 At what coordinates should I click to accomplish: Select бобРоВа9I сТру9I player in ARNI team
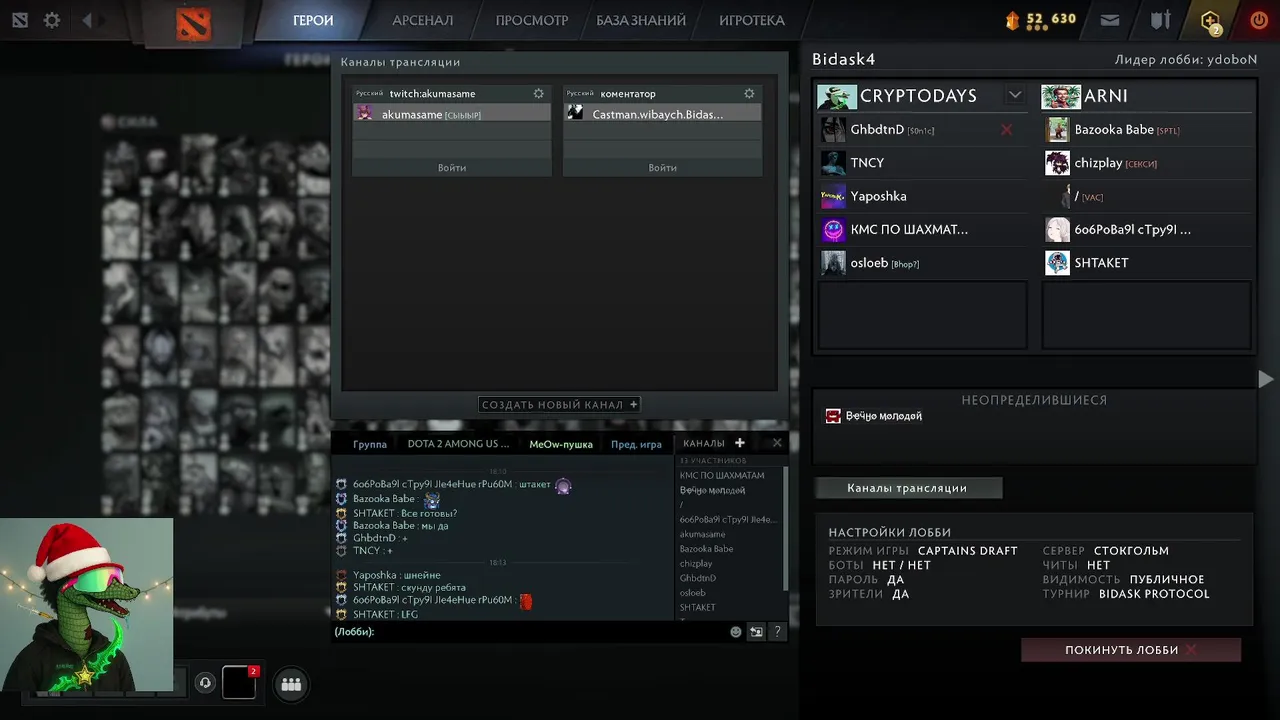click(x=1147, y=230)
